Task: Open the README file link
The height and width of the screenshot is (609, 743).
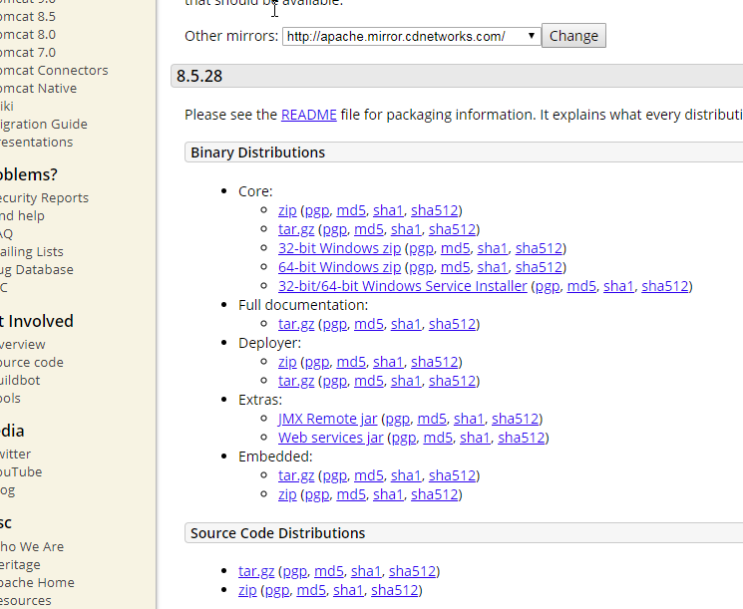Action: (309, 115)
